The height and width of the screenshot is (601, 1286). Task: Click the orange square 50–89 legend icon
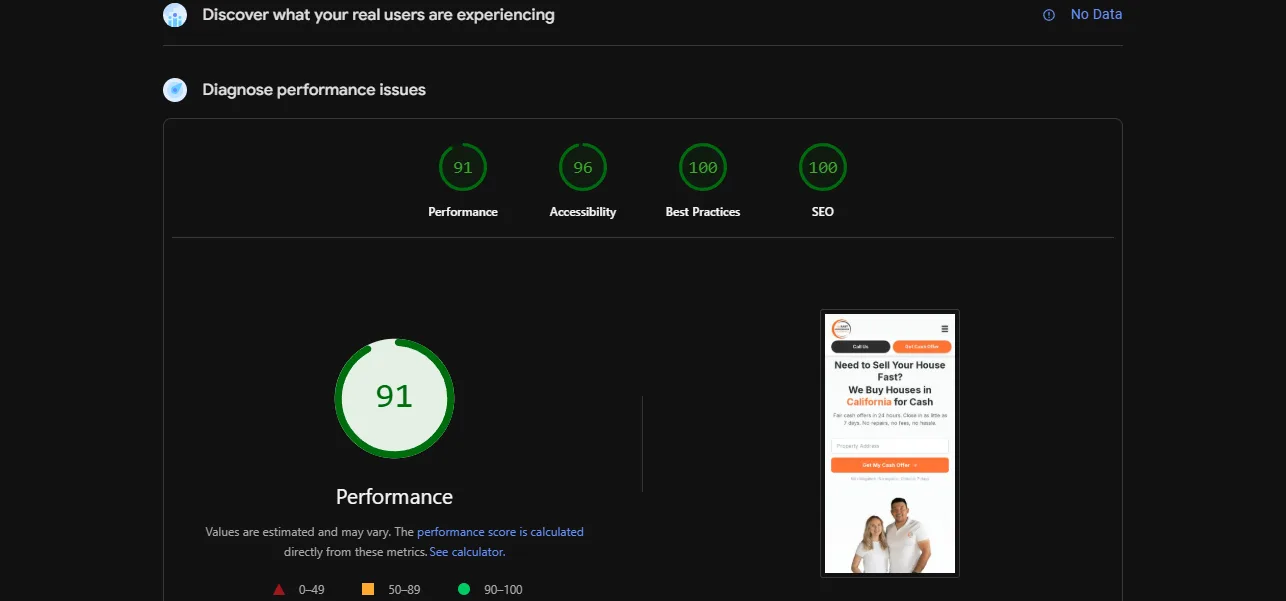(368, 589)
